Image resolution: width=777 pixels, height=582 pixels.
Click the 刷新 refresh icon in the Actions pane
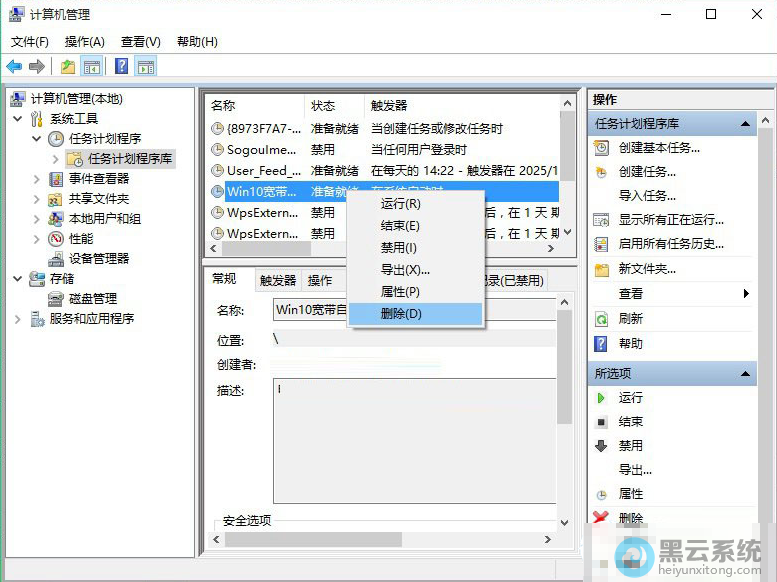601,319
